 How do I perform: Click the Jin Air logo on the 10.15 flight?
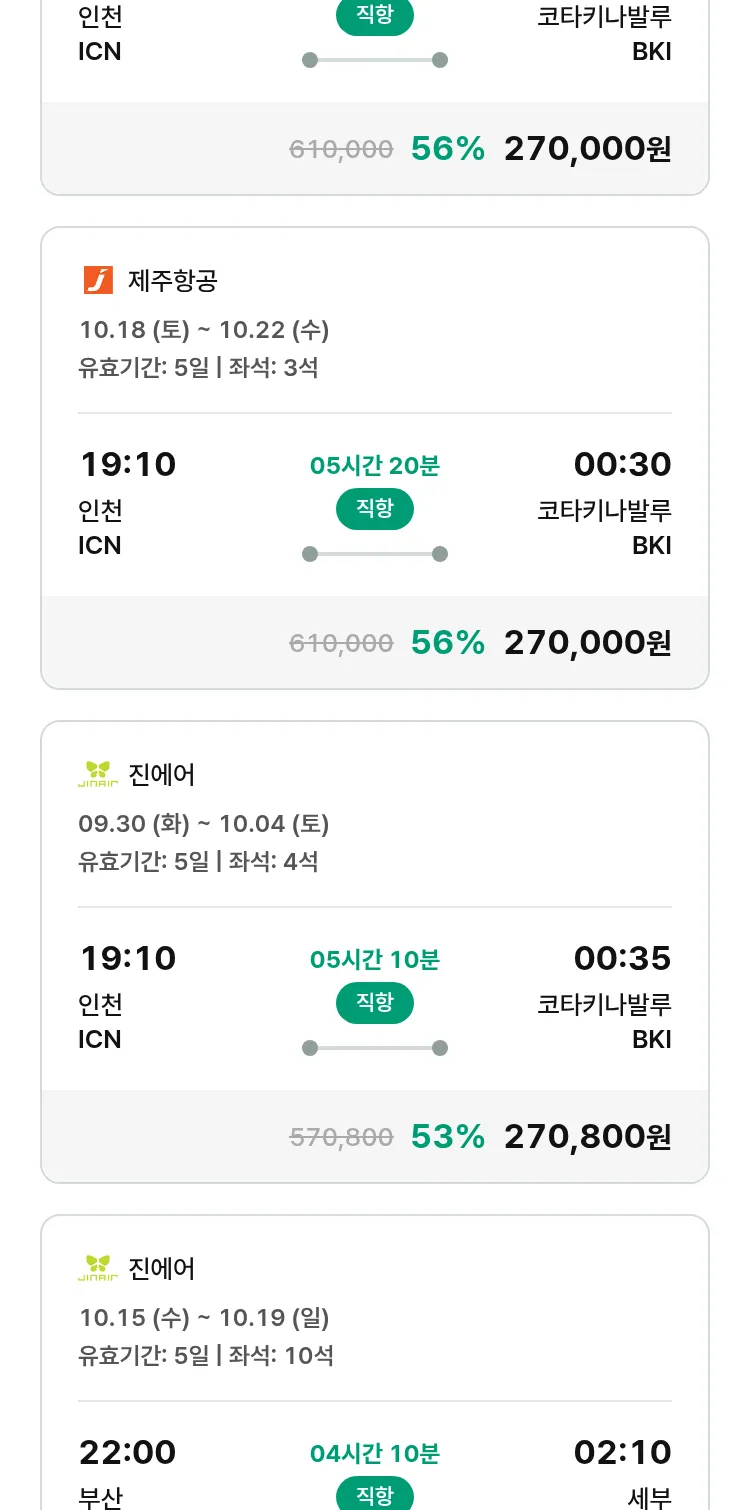(x=98, y=1268)
